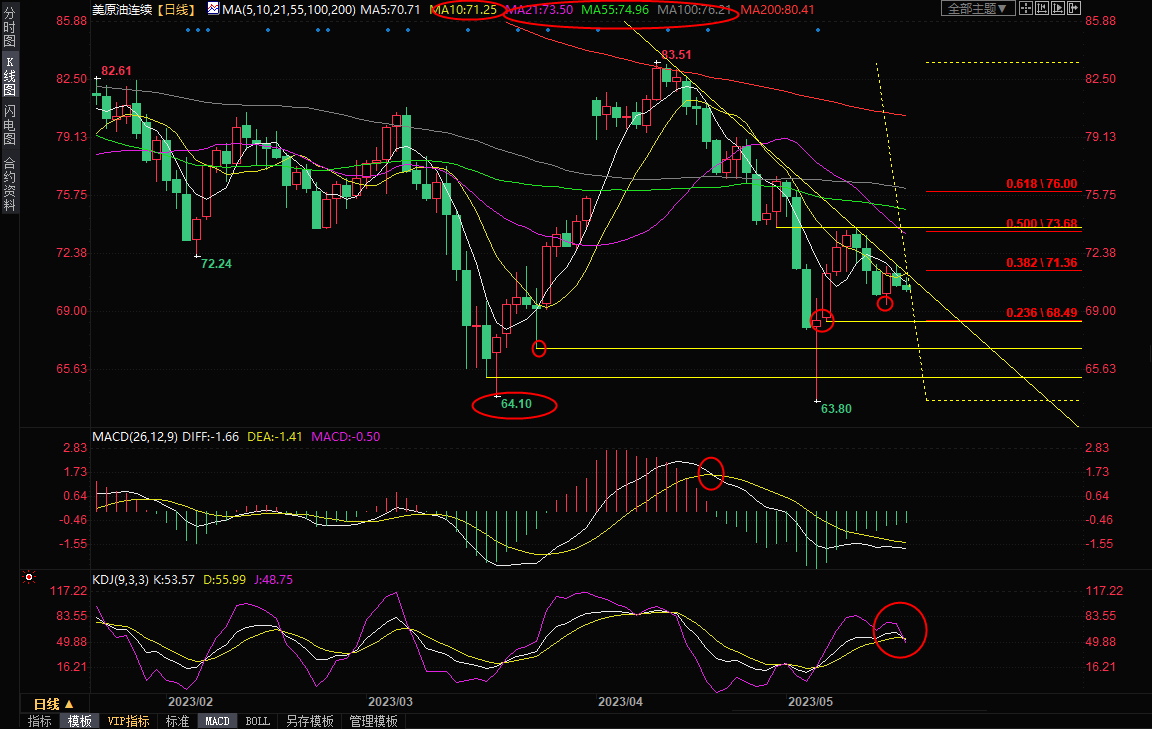Click the 【日线】 period label beside 美原油连续

[x=177, y=9]
